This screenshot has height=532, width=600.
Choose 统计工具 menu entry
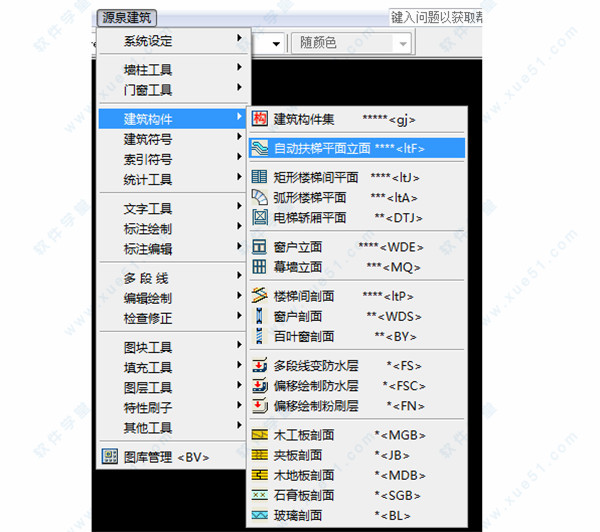click(x=172, y=179)
